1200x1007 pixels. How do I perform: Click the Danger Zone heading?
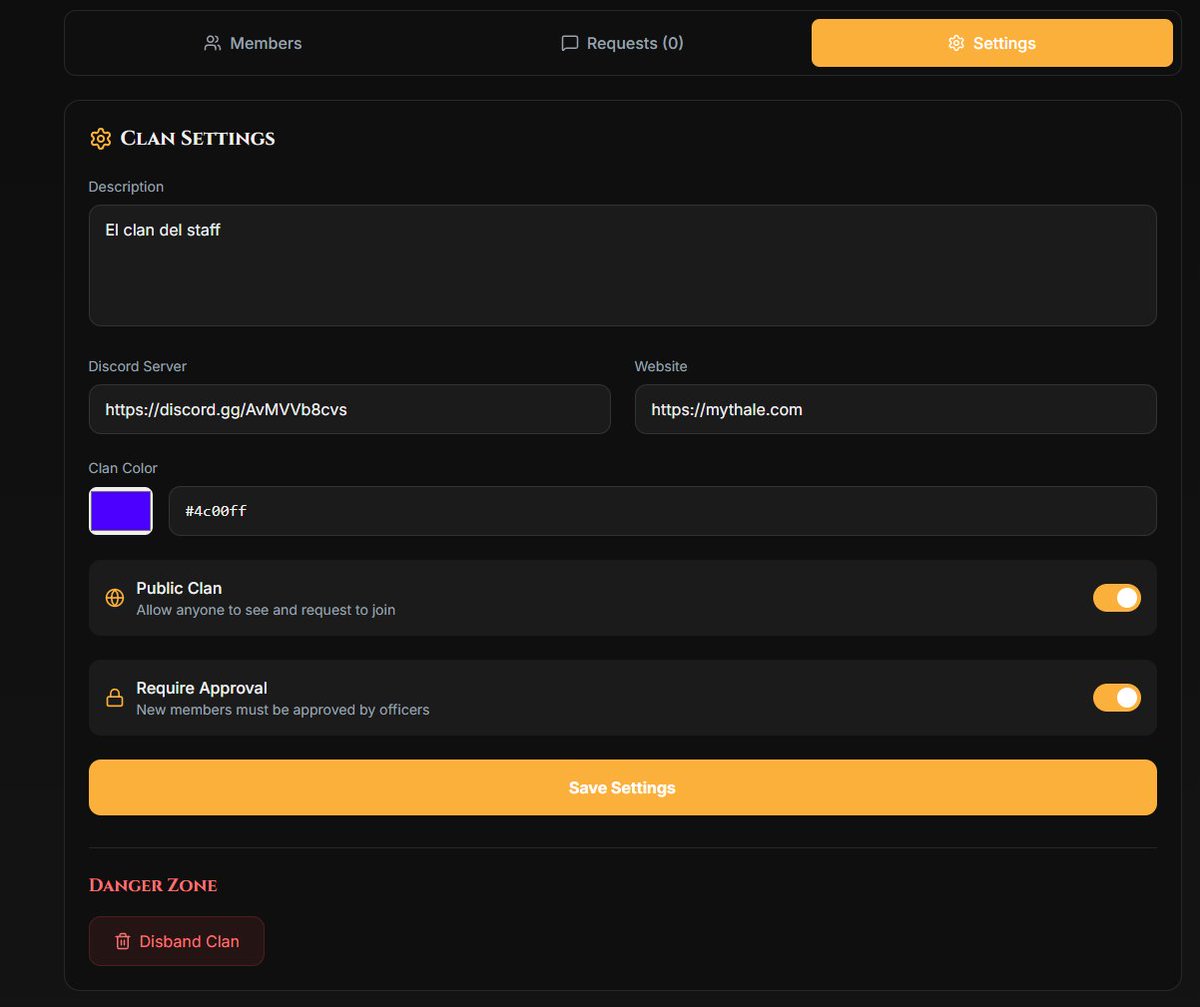point(153,885)
